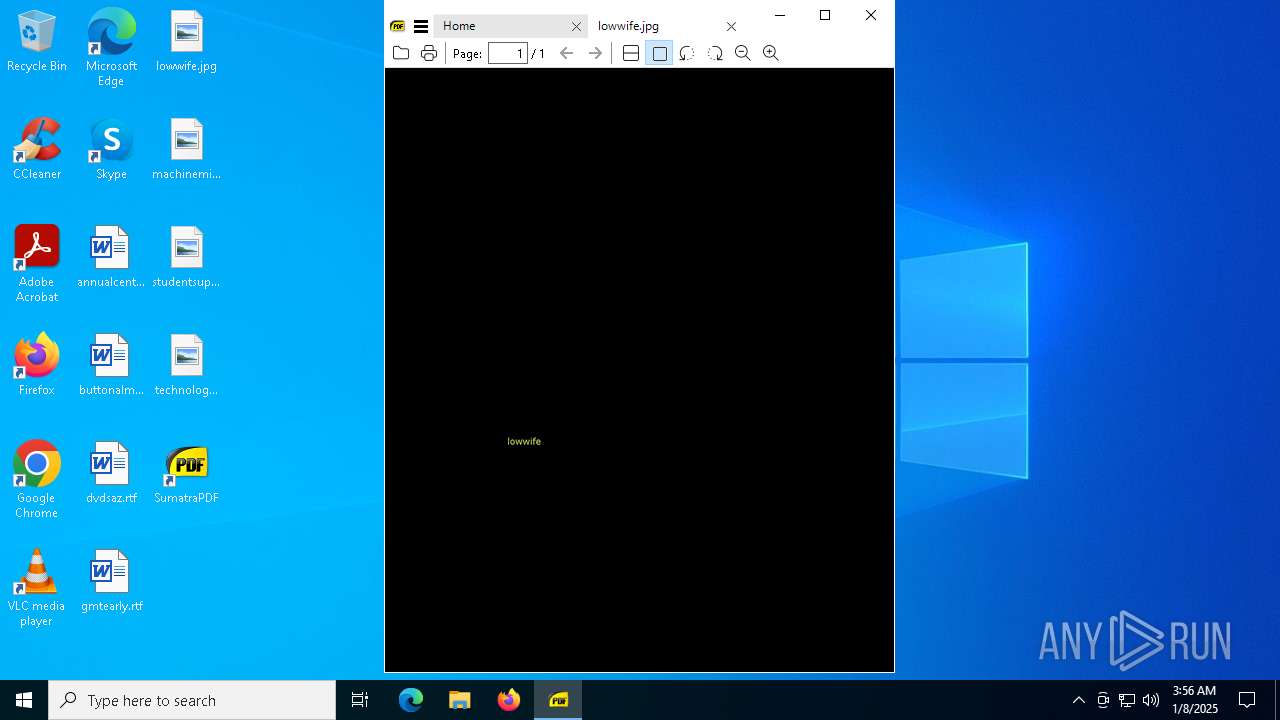Select Microsoft Edge desktop shortcut
The width and height of the screenshot is (1280, 720).
pos(111,48)
